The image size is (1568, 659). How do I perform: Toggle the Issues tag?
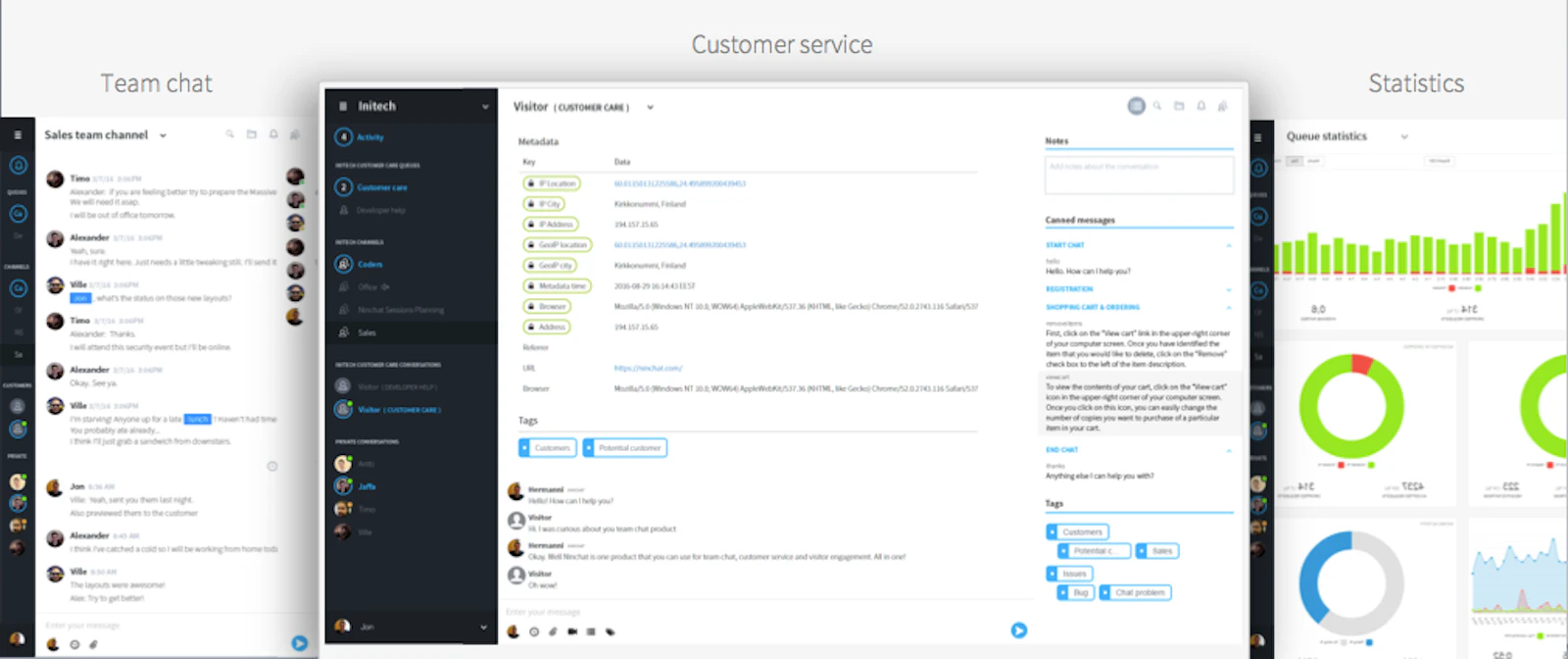pos(1069,574)
